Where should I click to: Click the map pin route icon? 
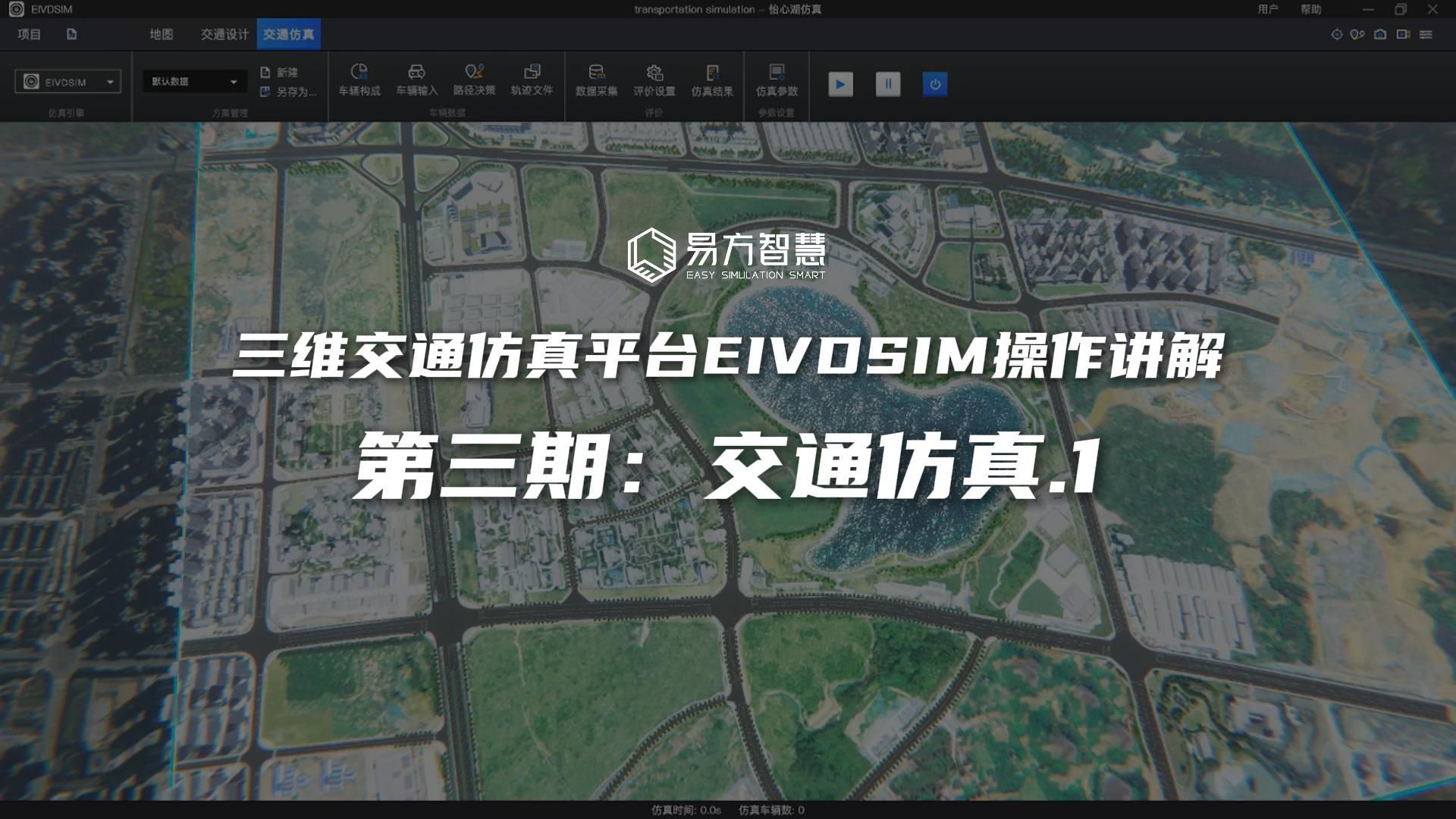tap(1358, 34)
